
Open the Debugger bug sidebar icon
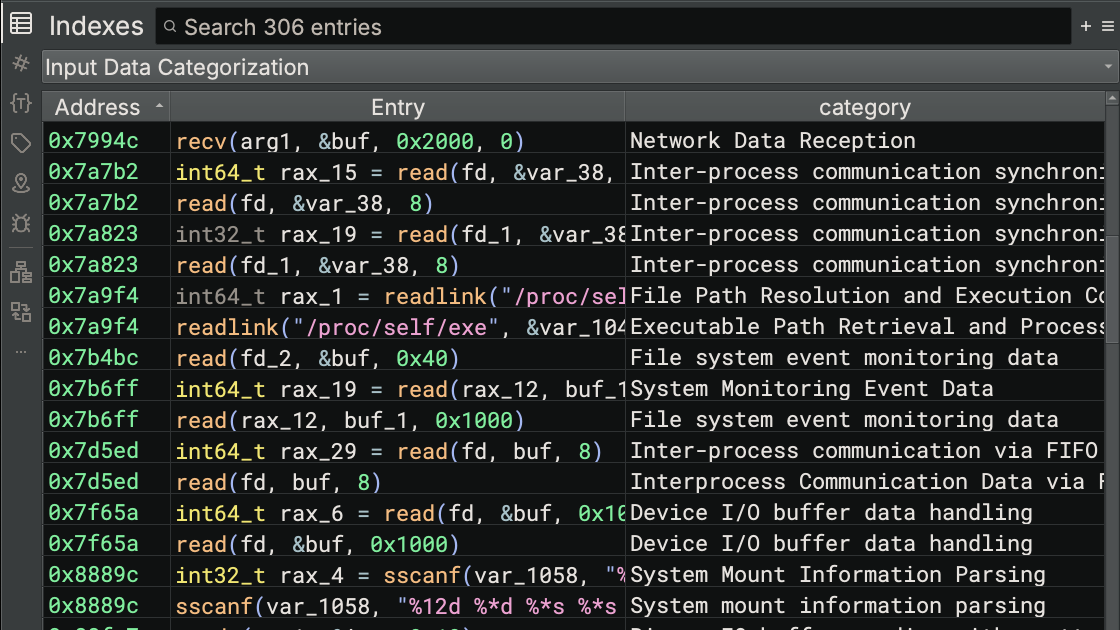pyautogui.click(x=21, y=224)
